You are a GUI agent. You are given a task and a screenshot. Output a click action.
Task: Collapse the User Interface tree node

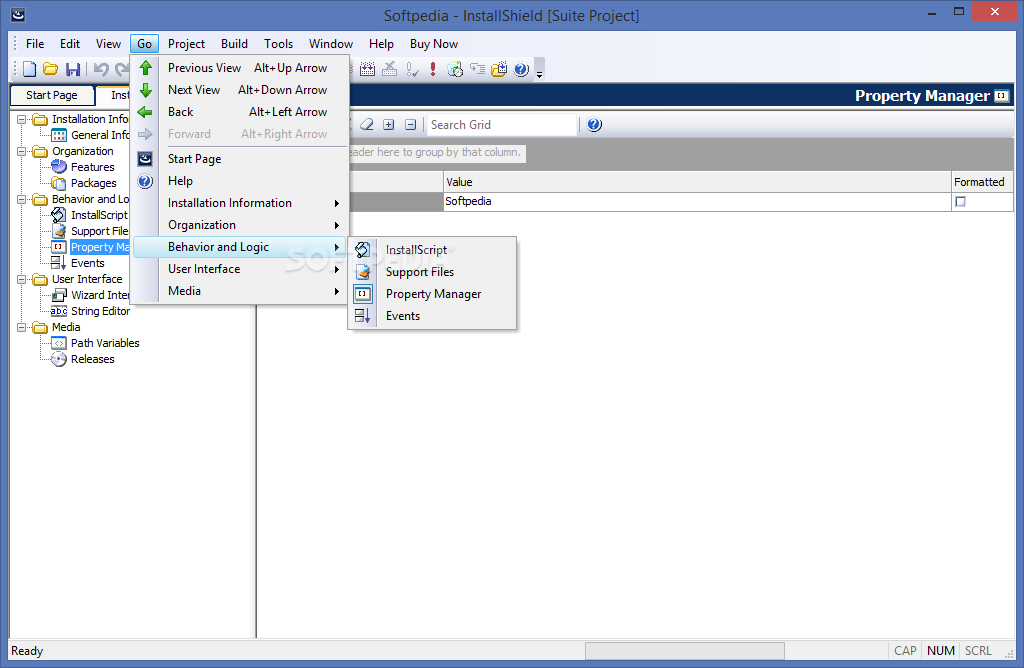22,279
